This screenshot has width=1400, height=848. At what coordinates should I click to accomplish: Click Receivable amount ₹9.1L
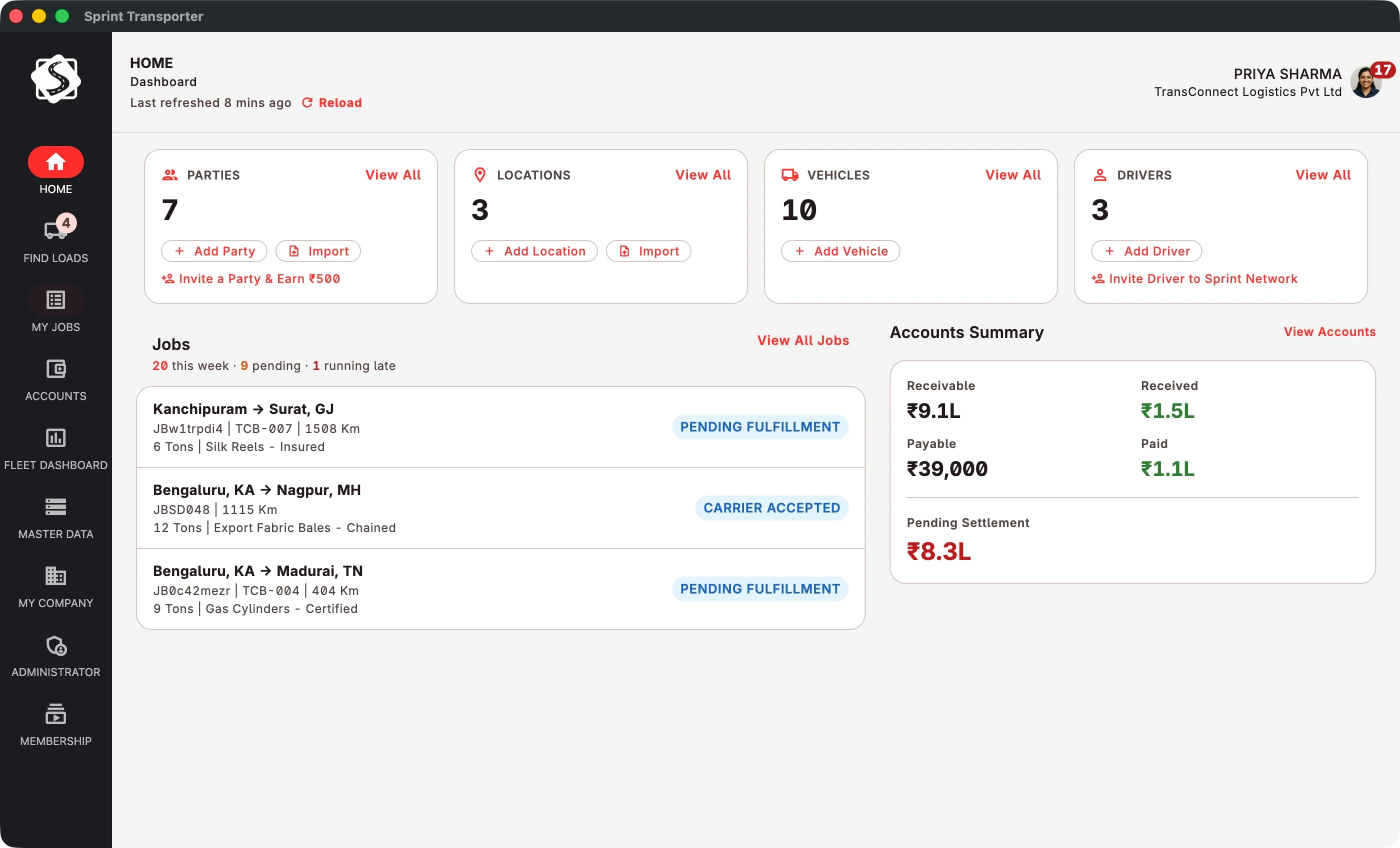[933, 411]
